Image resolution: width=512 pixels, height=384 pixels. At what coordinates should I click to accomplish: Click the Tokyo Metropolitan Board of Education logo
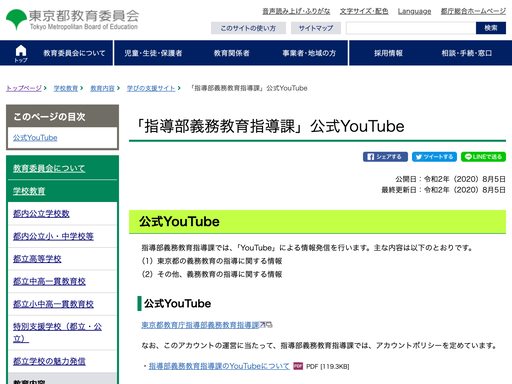tap(72, 19)
